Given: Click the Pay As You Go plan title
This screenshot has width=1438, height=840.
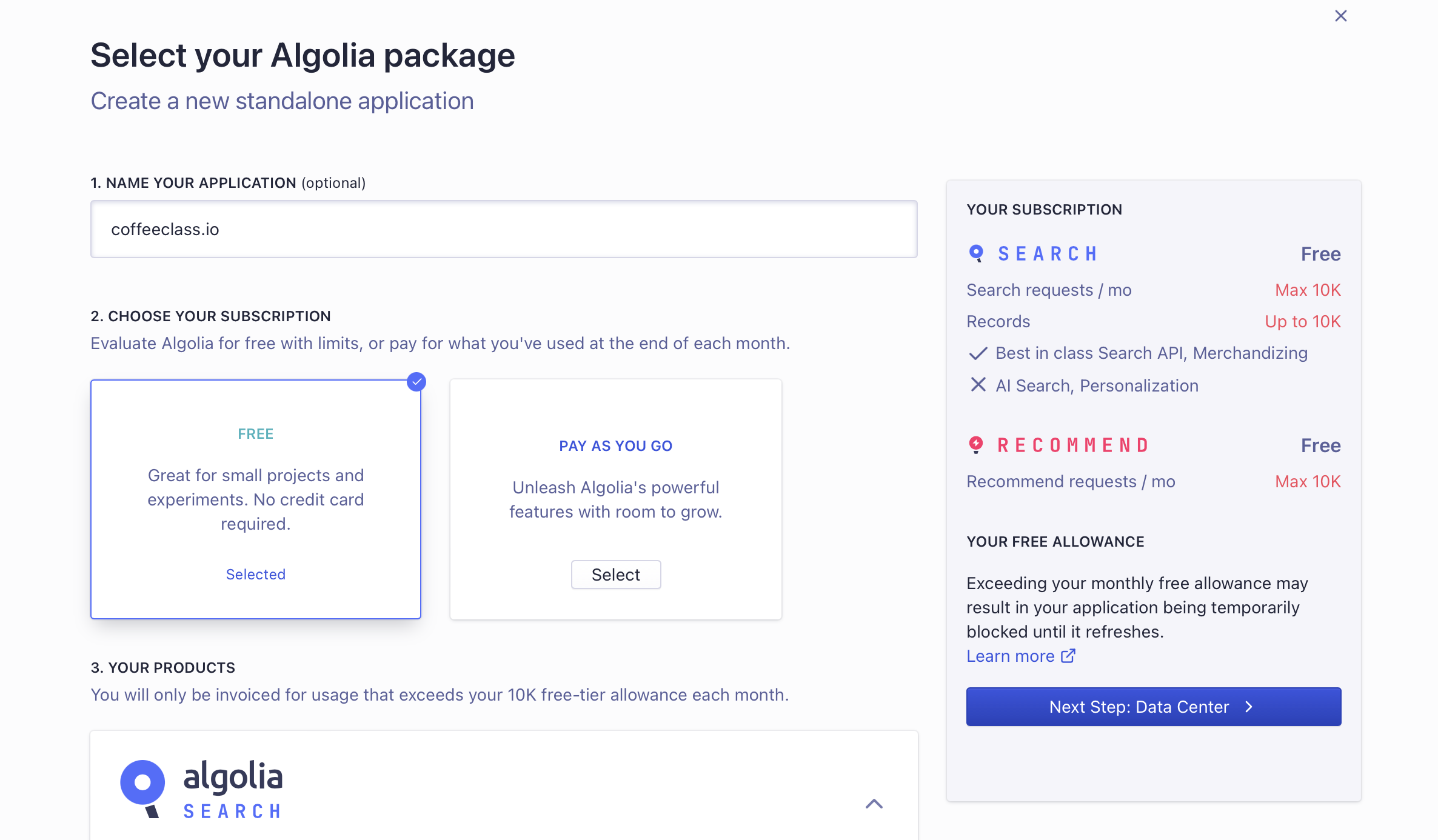Looking at the screenshot, I should [x=615, y=445].
